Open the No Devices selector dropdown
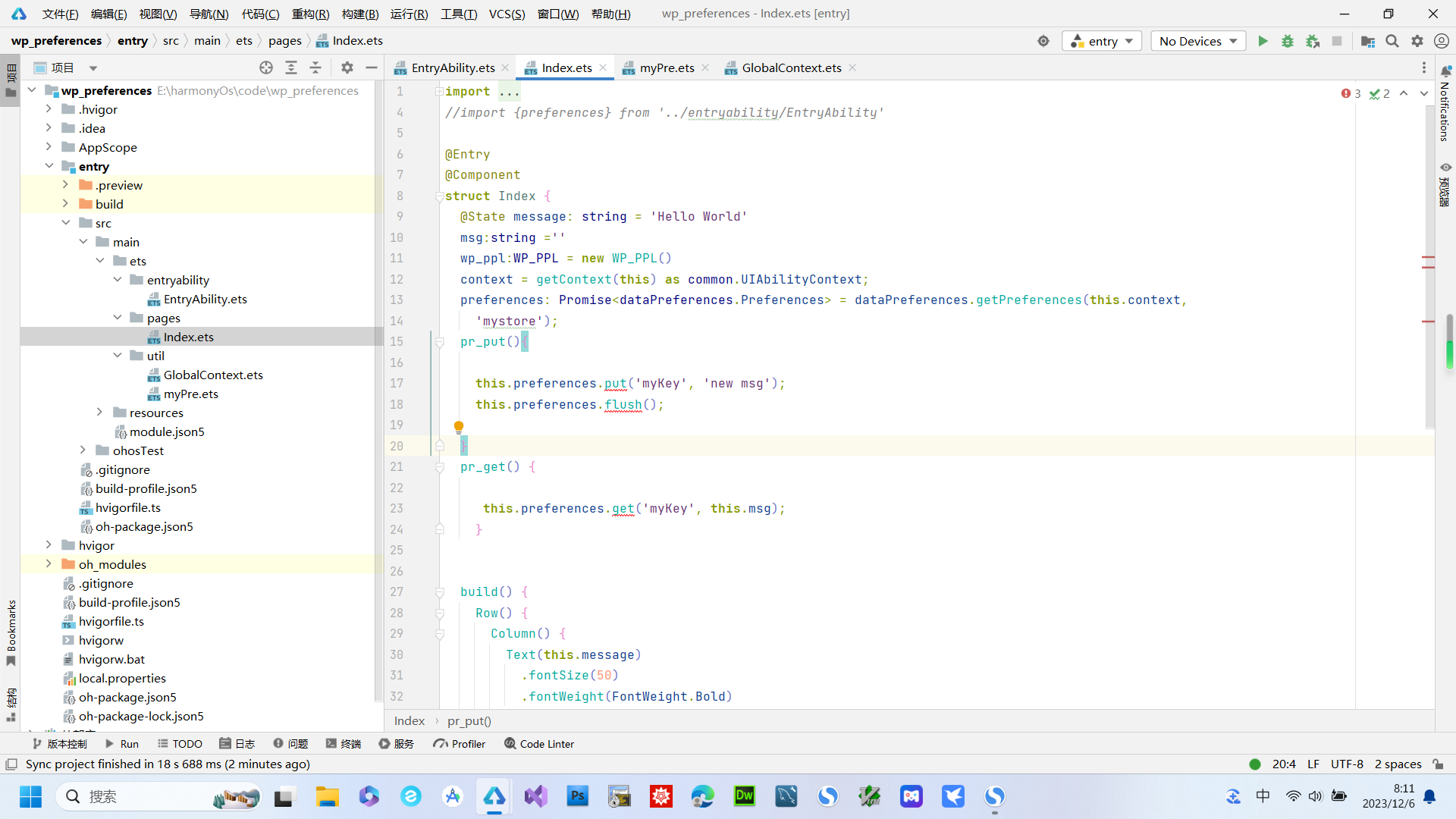Image resolution: width=1456 pixels, height=819 pixels. point(1198,41)
